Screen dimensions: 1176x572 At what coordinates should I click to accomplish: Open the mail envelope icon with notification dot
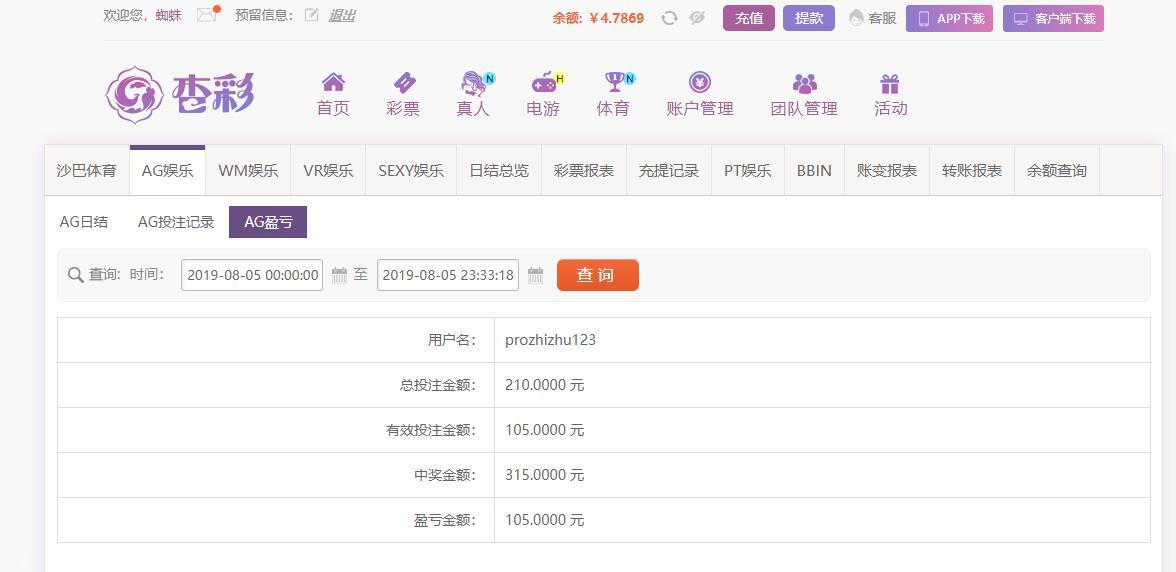coord(207,14)
